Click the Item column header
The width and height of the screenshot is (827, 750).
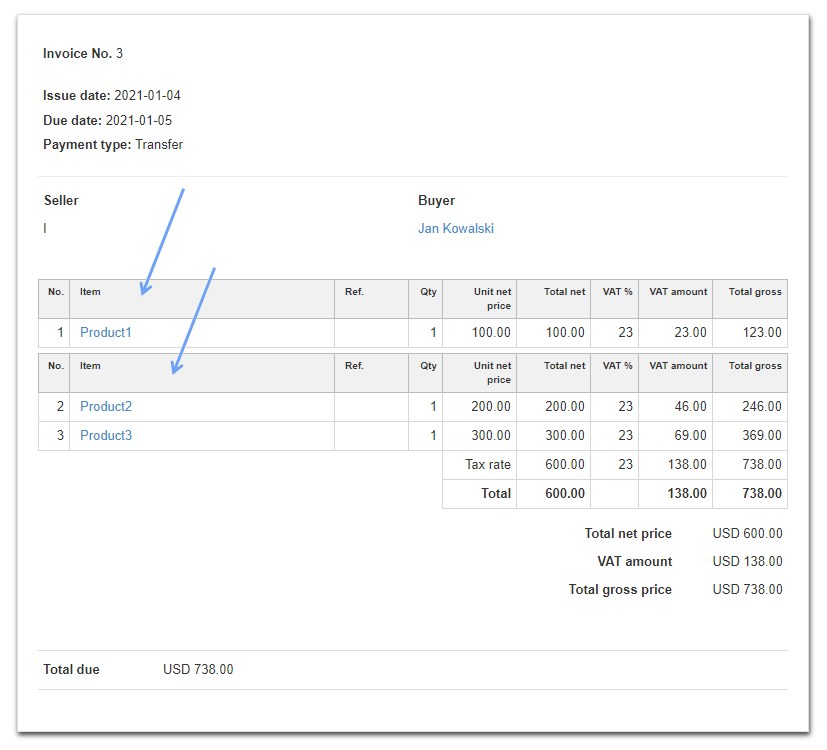coord(90,291)
